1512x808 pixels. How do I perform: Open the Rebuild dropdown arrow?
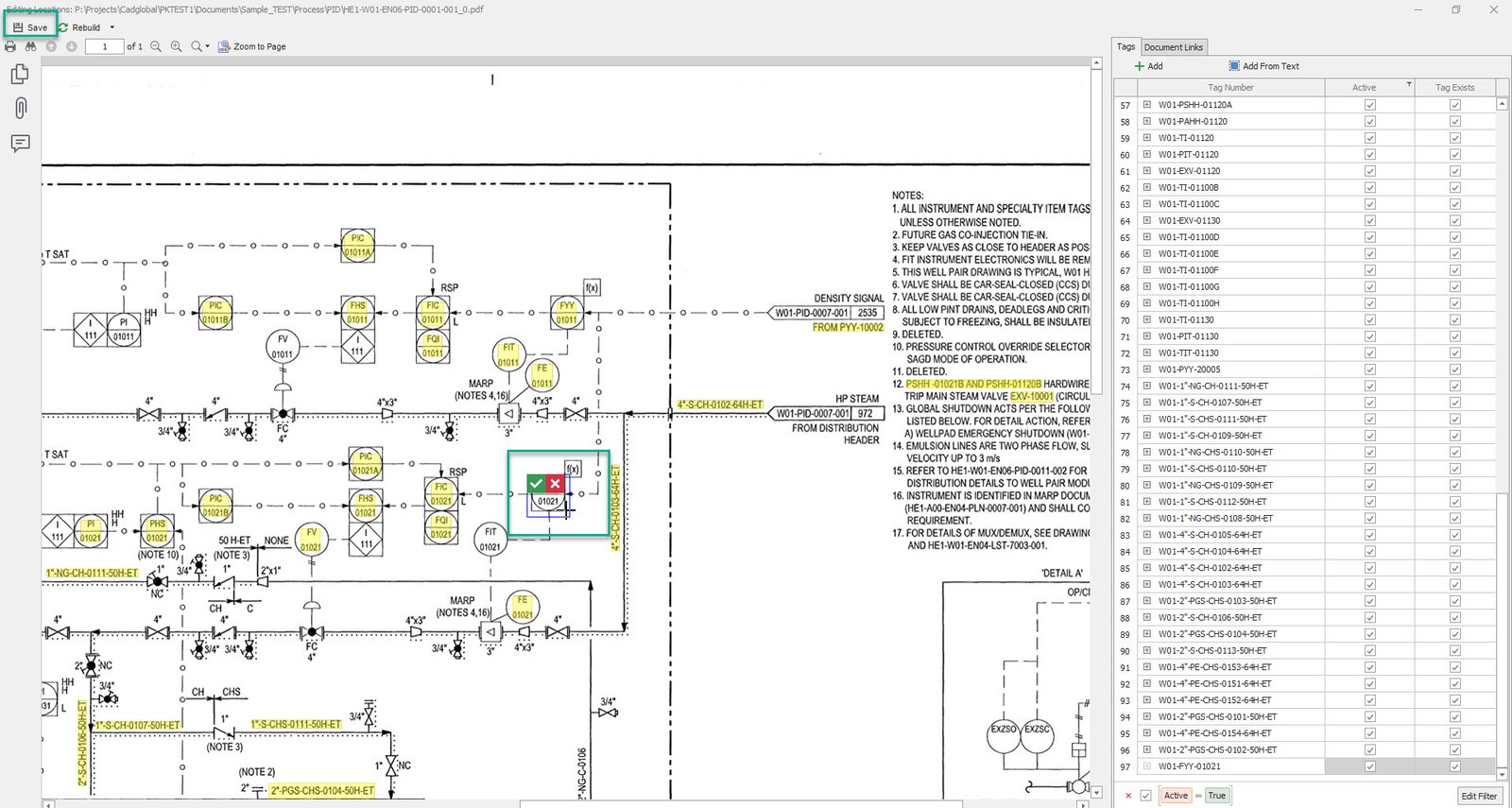pyautogui.click(x=112, y=27)
